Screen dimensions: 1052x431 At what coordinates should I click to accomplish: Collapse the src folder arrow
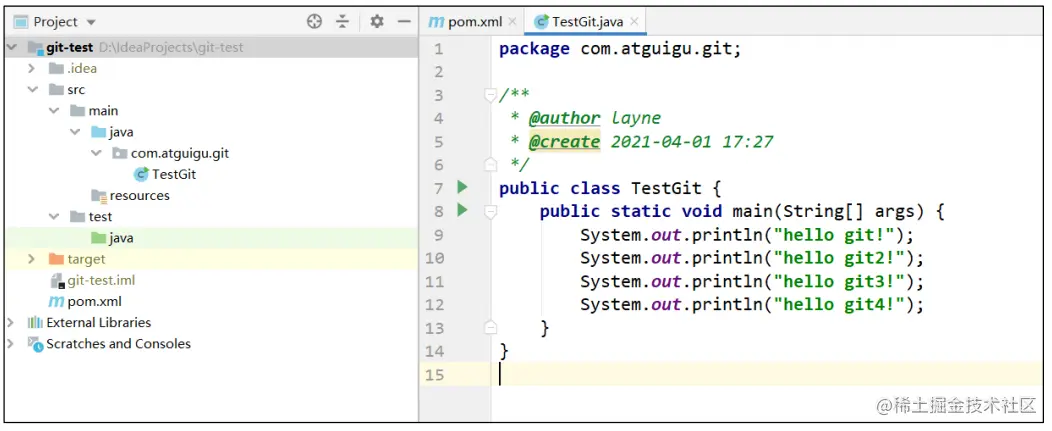[x=32, y=90]
